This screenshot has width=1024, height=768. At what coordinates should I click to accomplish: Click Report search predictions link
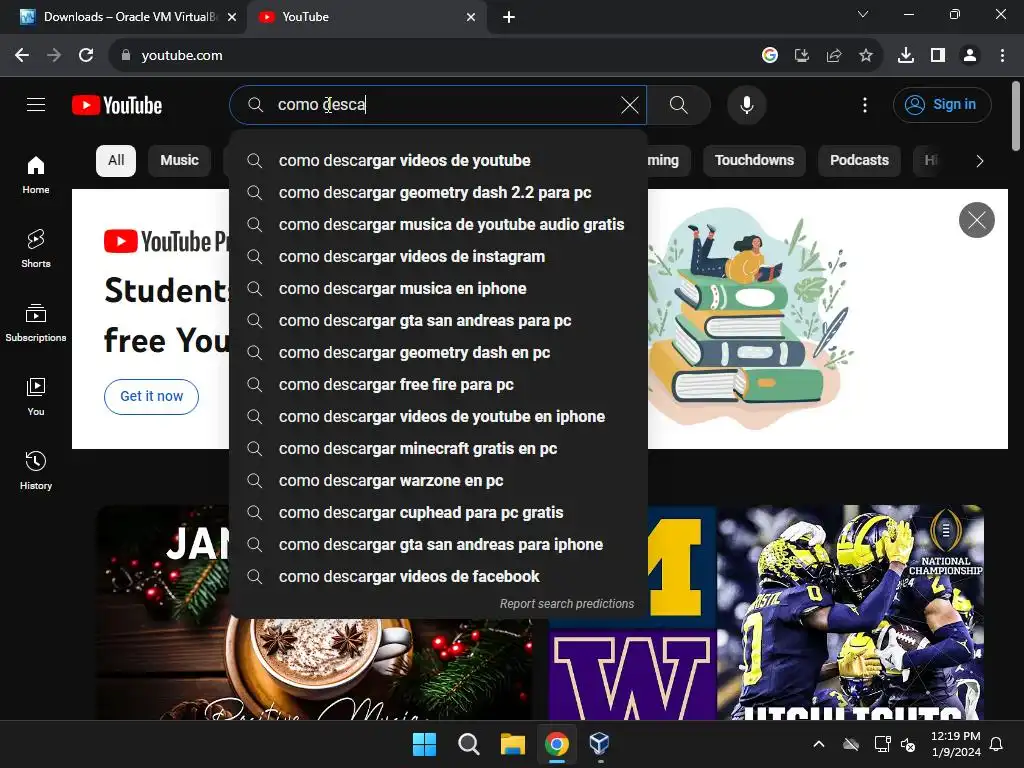tap(567, 604)
